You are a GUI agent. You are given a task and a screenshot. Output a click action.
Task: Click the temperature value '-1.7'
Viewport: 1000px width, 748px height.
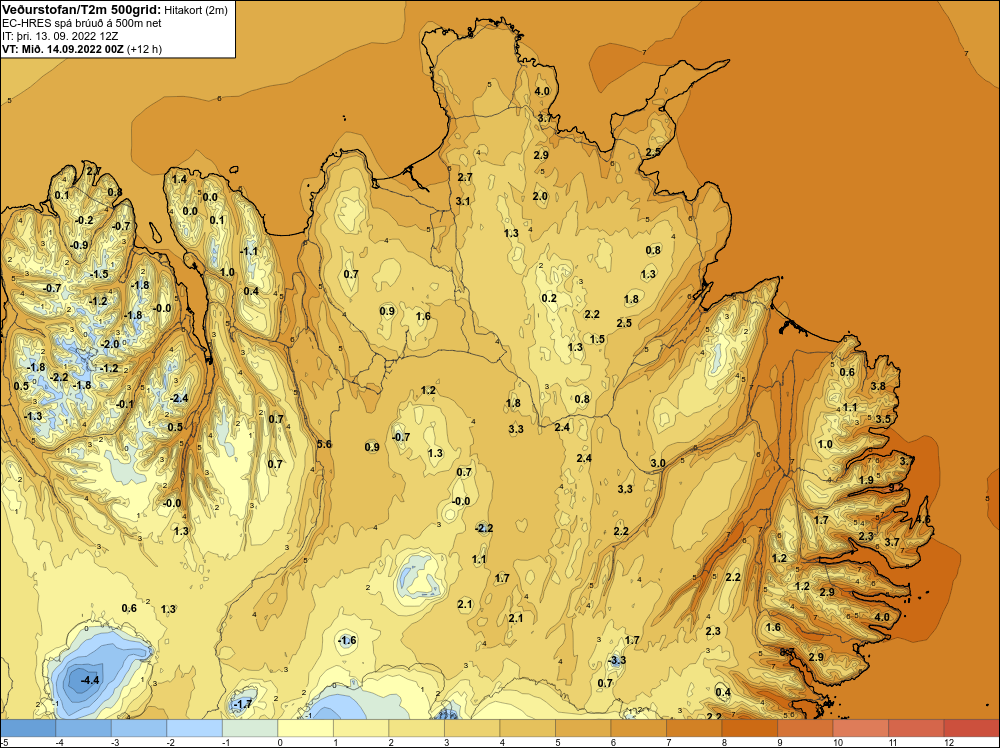pos(242,705)
